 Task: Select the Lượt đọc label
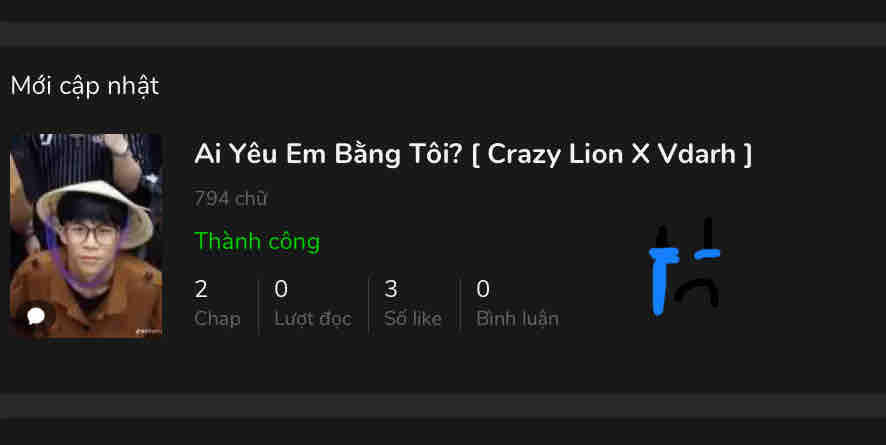[x=313, y=319]
